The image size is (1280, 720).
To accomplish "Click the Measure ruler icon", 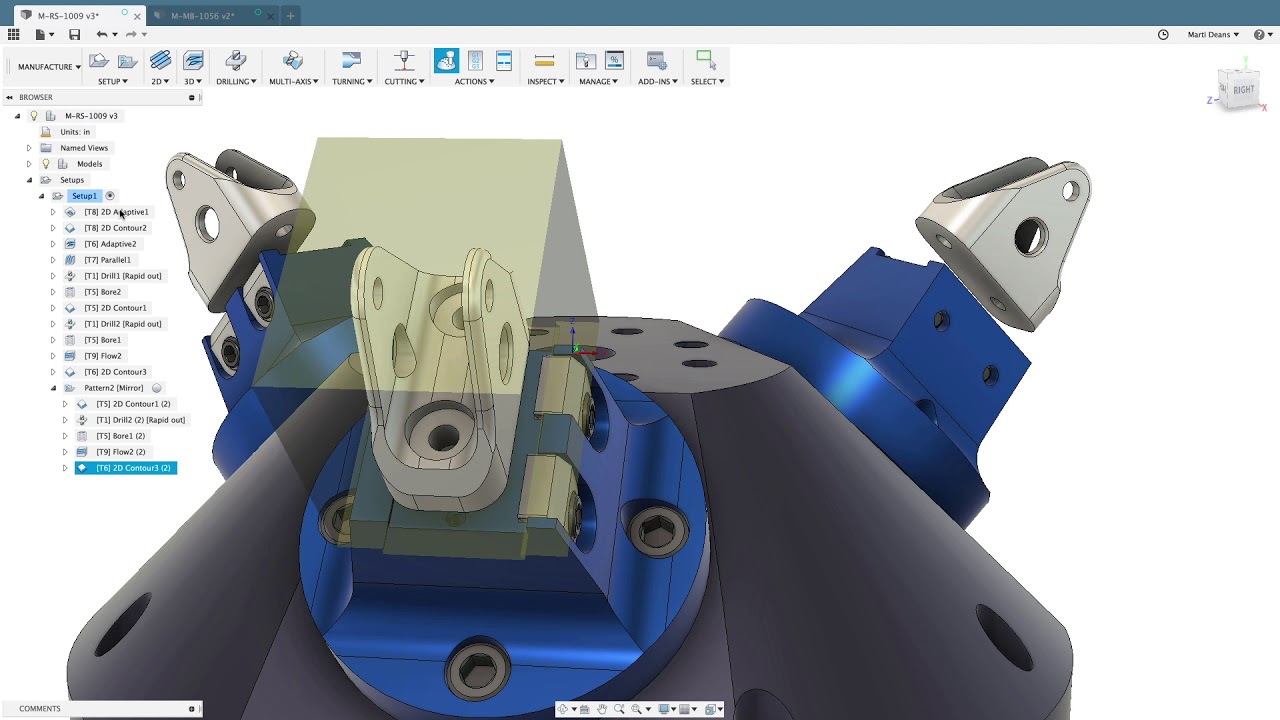I will [544, 61].
